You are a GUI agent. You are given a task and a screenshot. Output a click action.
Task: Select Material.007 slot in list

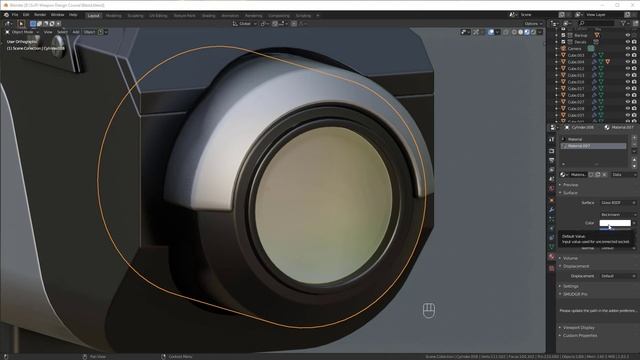(x=594, y=146)
